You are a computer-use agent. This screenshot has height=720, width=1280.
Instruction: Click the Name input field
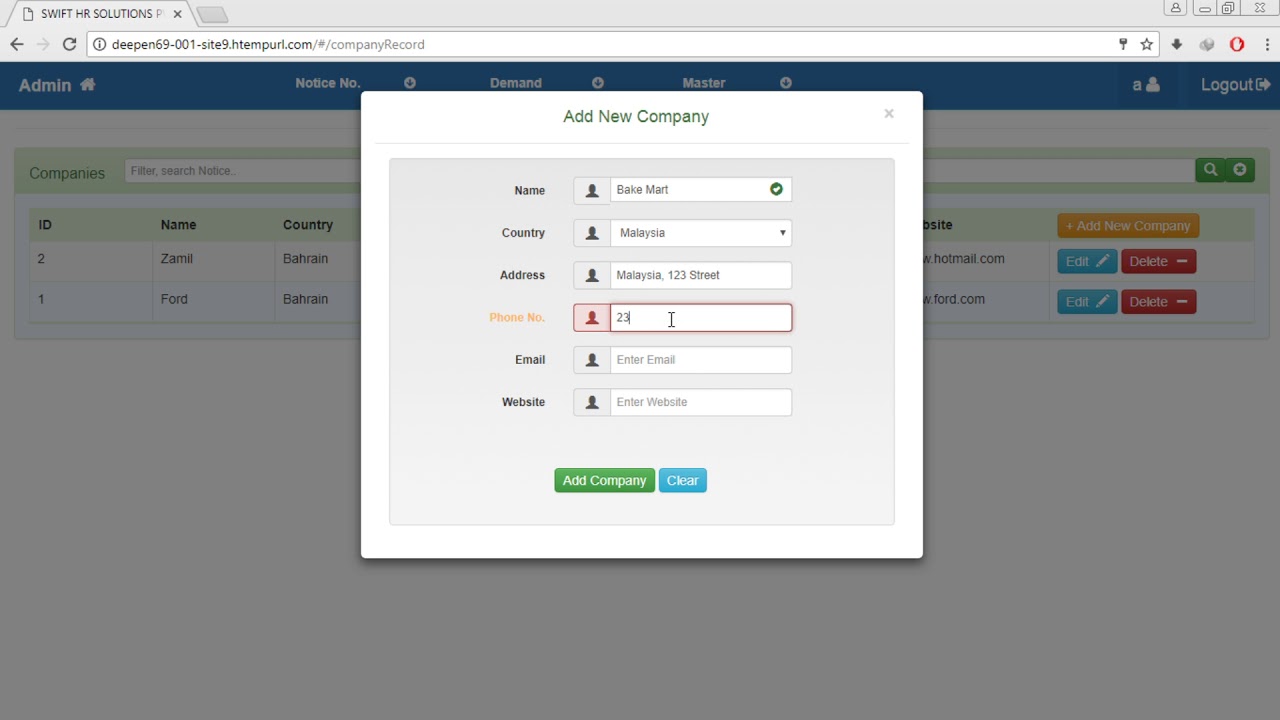coord(701,190)
